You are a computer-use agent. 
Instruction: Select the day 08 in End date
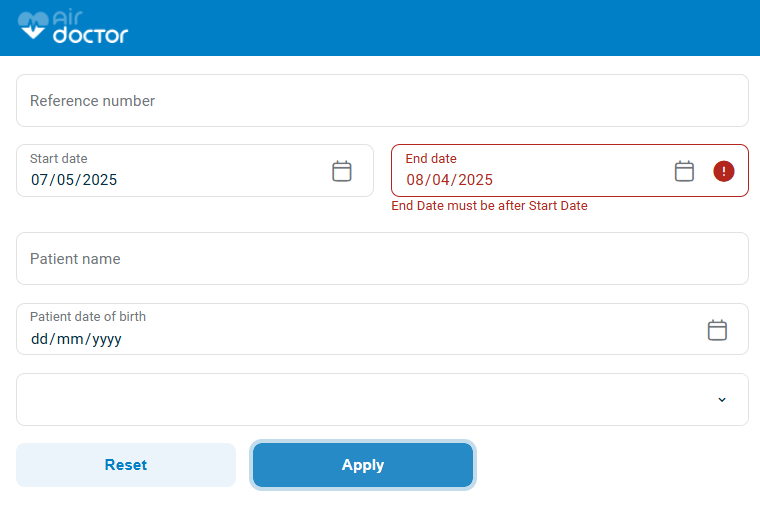click(x=415, y=180)
